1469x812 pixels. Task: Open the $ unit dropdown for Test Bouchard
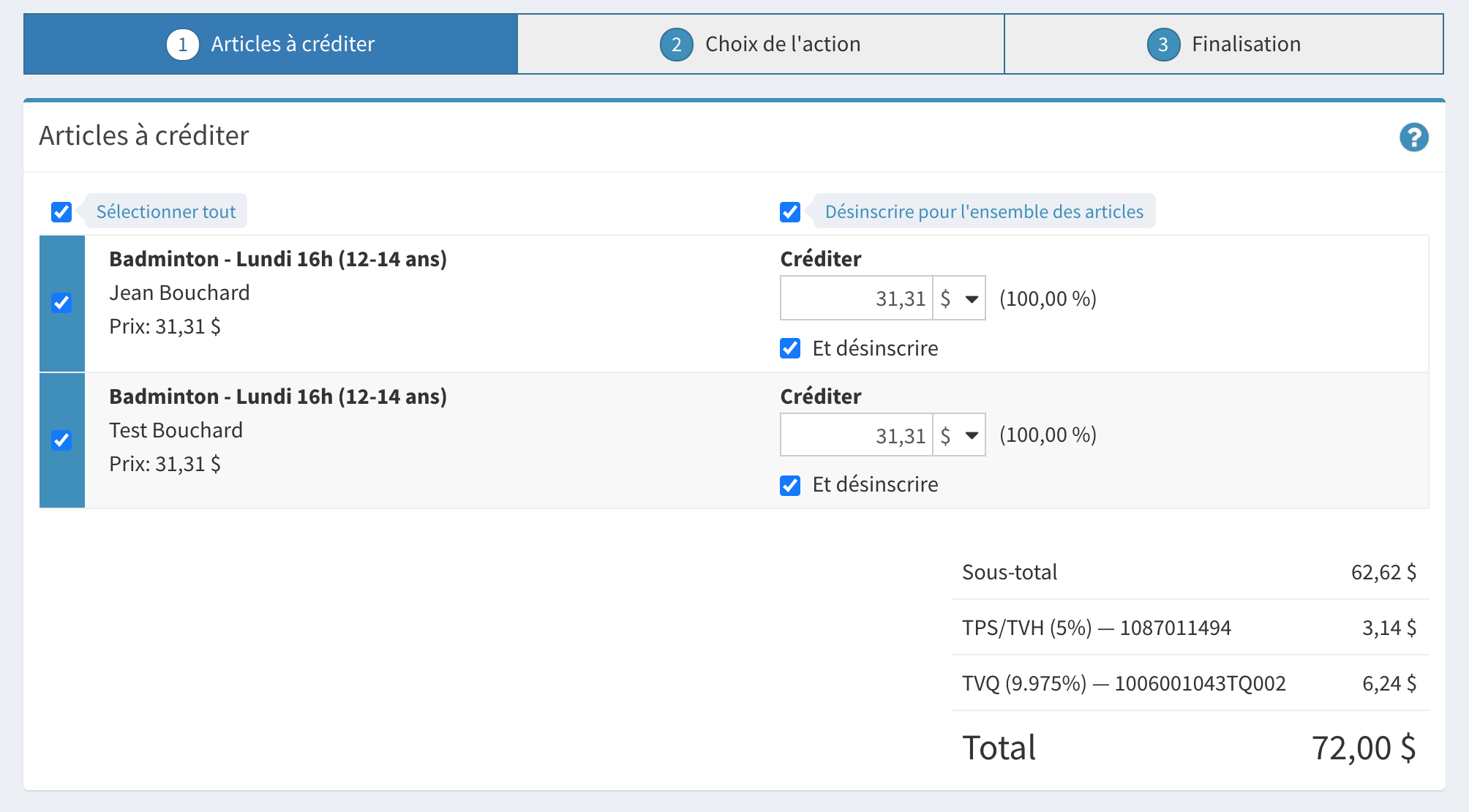[x=959, y=435]
